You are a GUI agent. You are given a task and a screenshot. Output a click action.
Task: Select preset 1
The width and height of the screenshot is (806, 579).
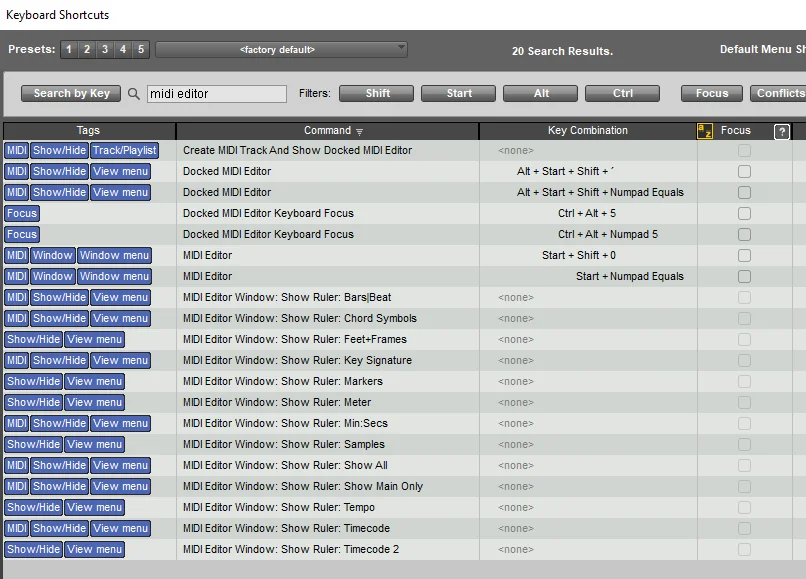click(69, 49)
